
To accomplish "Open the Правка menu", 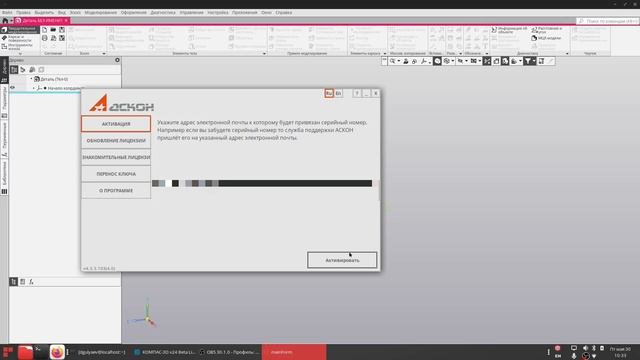I will pyautogui.click(x=23, y=13).
